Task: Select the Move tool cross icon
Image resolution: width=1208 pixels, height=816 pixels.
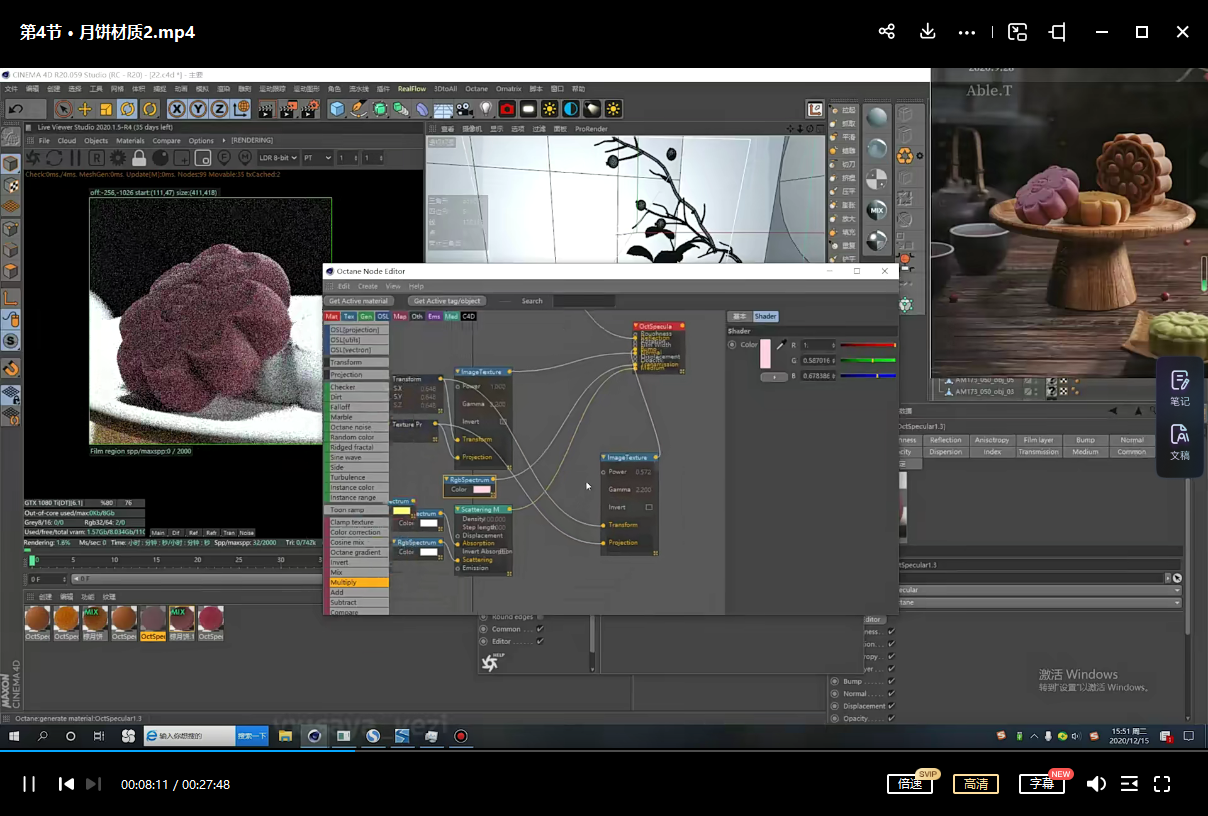Action: tap(85, 109)
